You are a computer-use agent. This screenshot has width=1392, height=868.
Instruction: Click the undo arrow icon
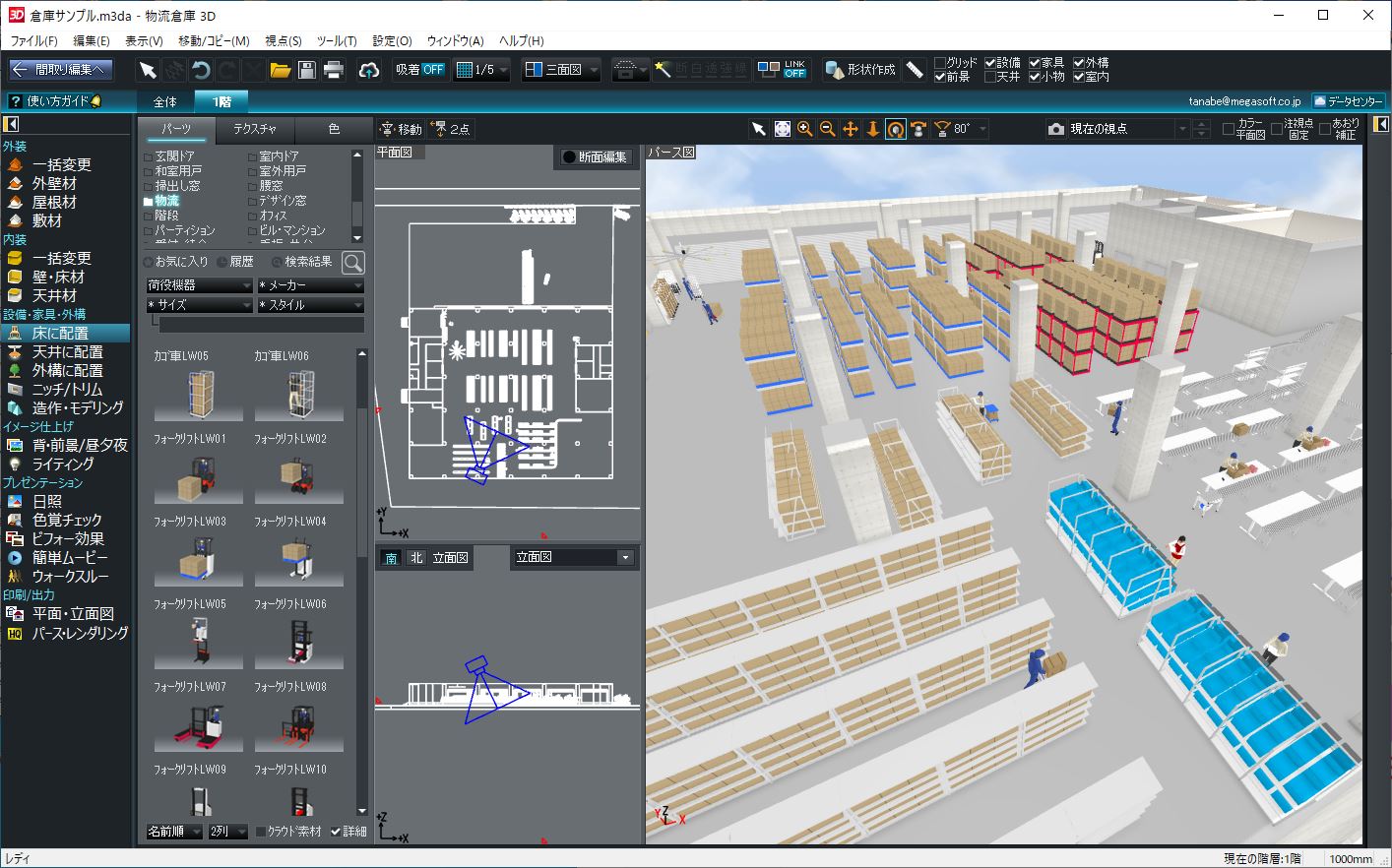201,70
